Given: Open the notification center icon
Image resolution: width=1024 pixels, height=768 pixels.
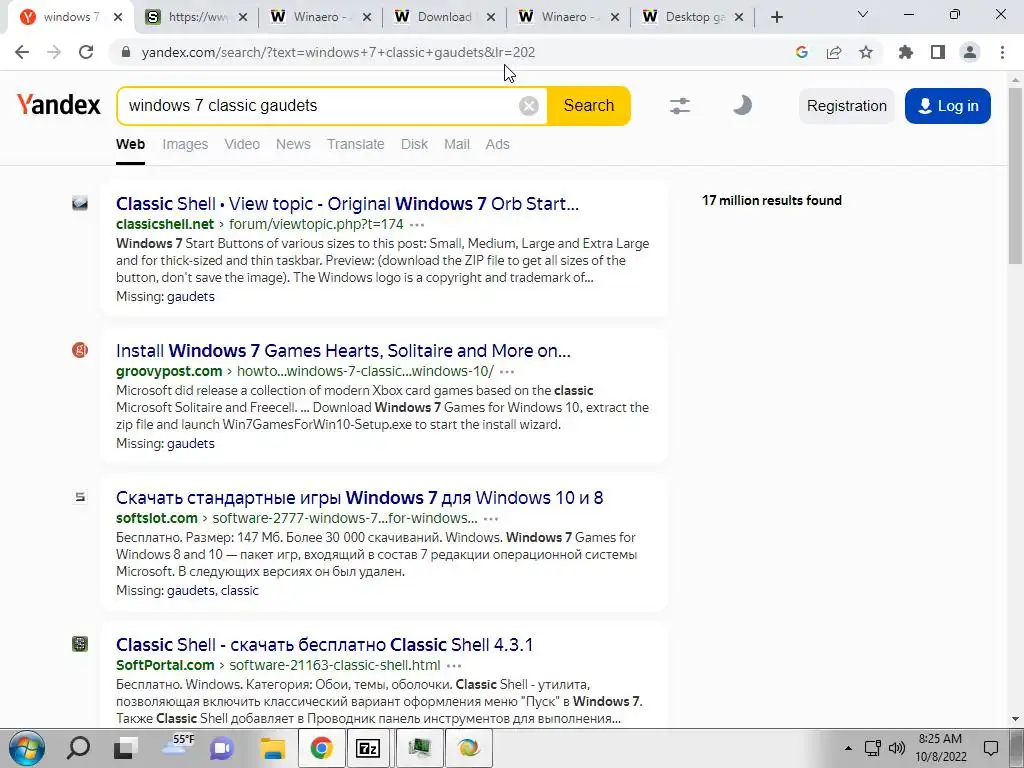Looking at the screenshot, I should point(991,748).
